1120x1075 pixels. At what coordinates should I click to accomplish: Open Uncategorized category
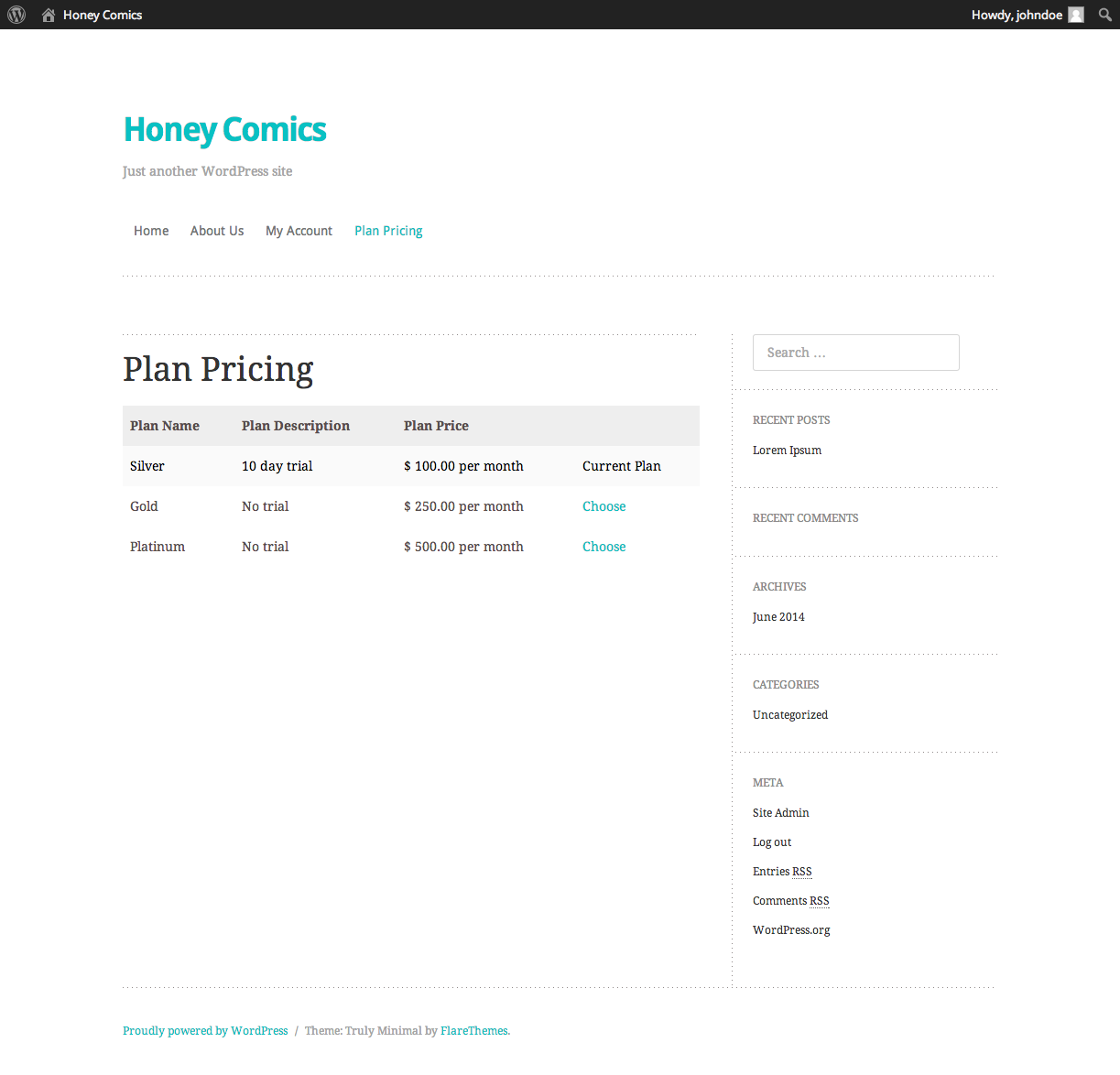tap(790, 715)
